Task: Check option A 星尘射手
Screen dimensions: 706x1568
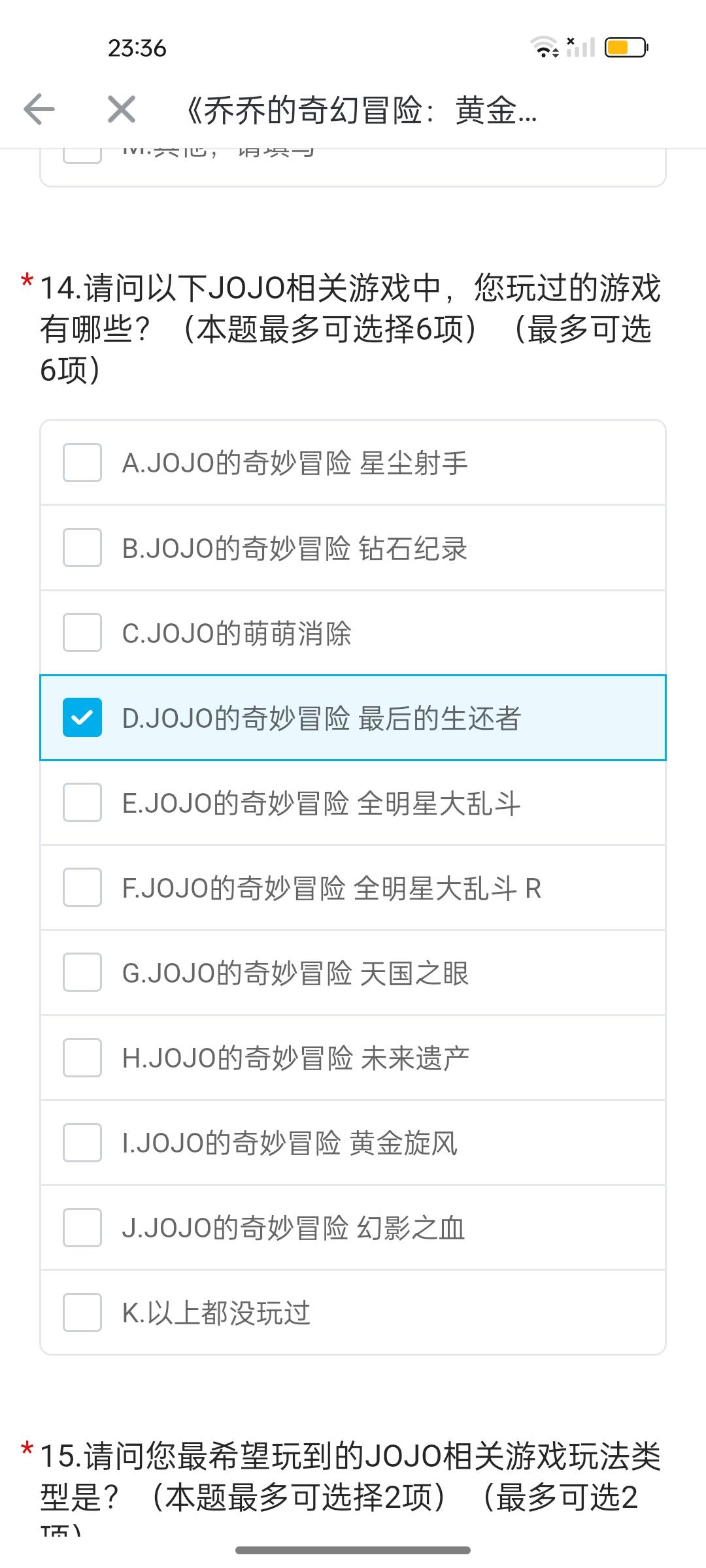Action: 82,463
